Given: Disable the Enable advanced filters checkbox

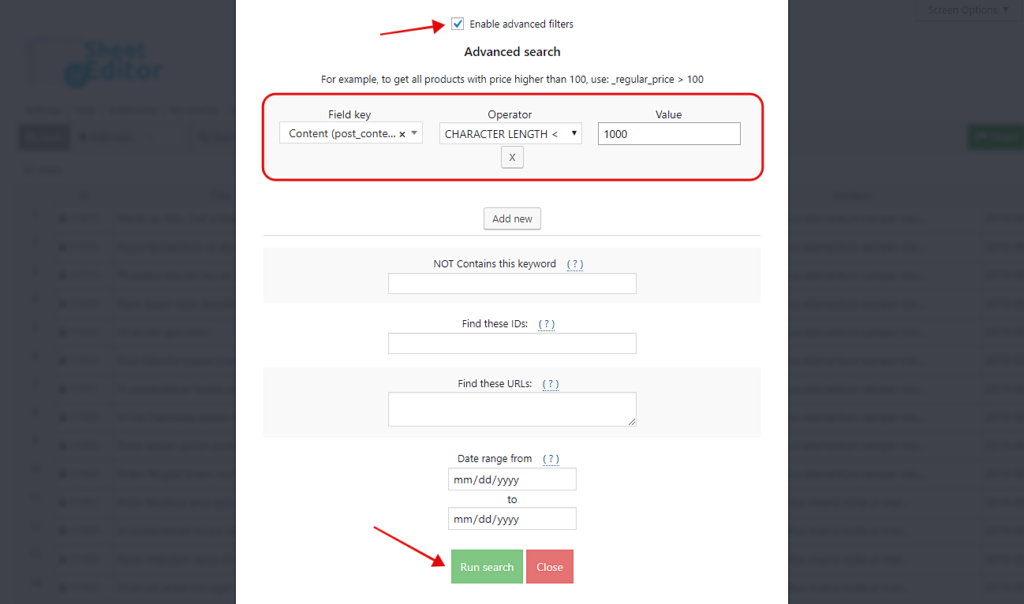Looking at the screenshot, I should pyautogui.click(x=457, y=23).
